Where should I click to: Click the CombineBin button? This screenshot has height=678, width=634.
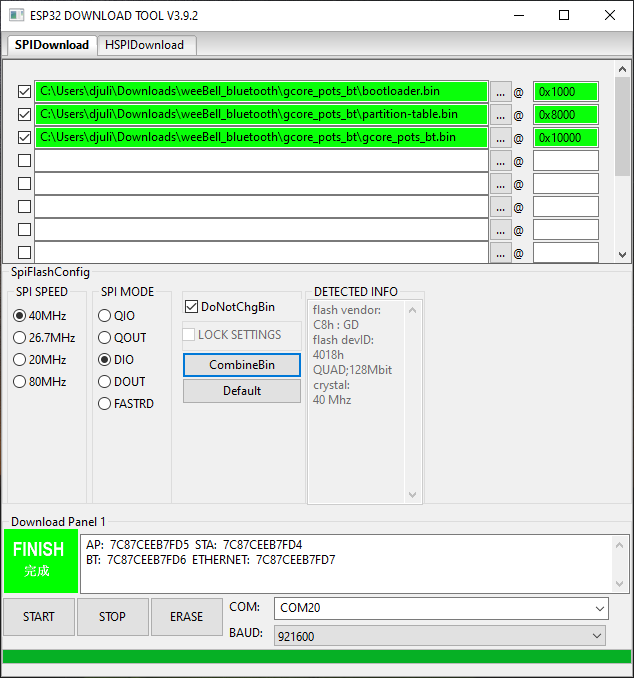tap(242, 365)
